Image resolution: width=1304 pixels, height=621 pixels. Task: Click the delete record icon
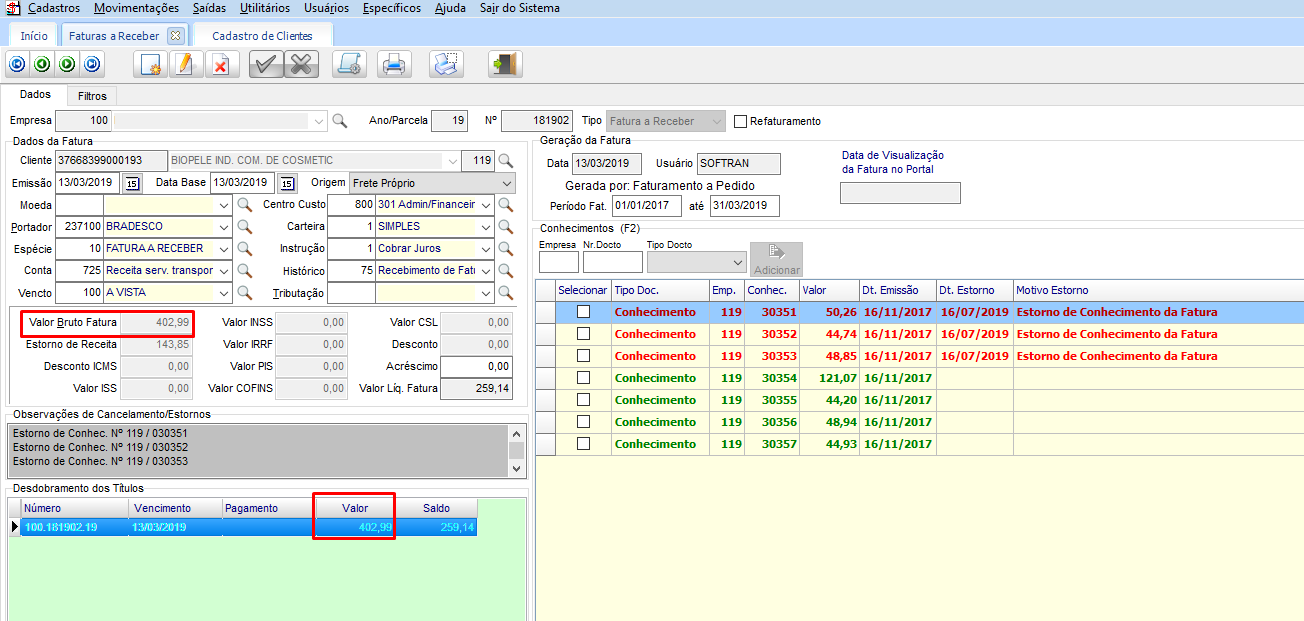220,65
